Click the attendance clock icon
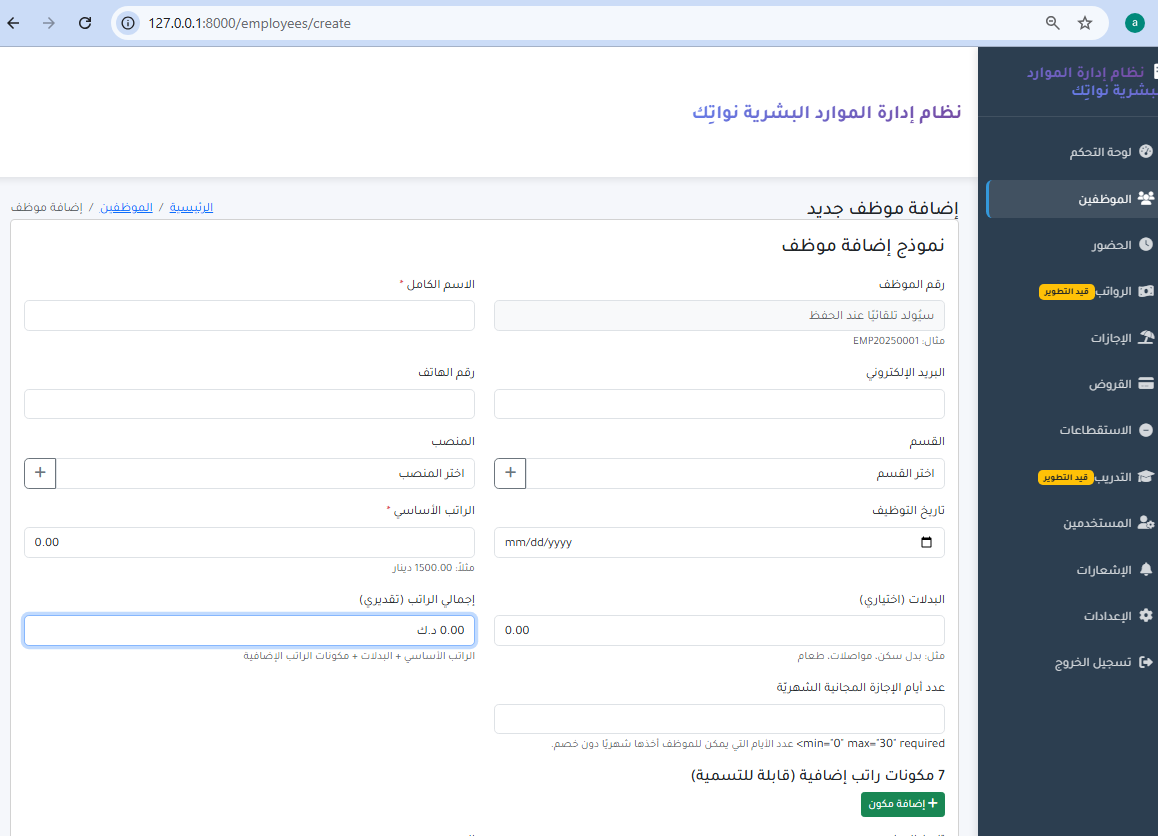The image size is (1158, 836). 1146,245
